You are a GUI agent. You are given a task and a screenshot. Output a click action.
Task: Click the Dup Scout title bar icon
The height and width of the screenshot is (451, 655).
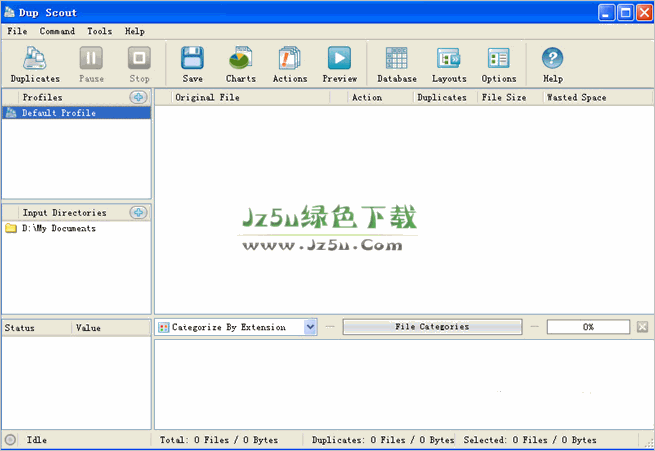click(x=9, y=12)
